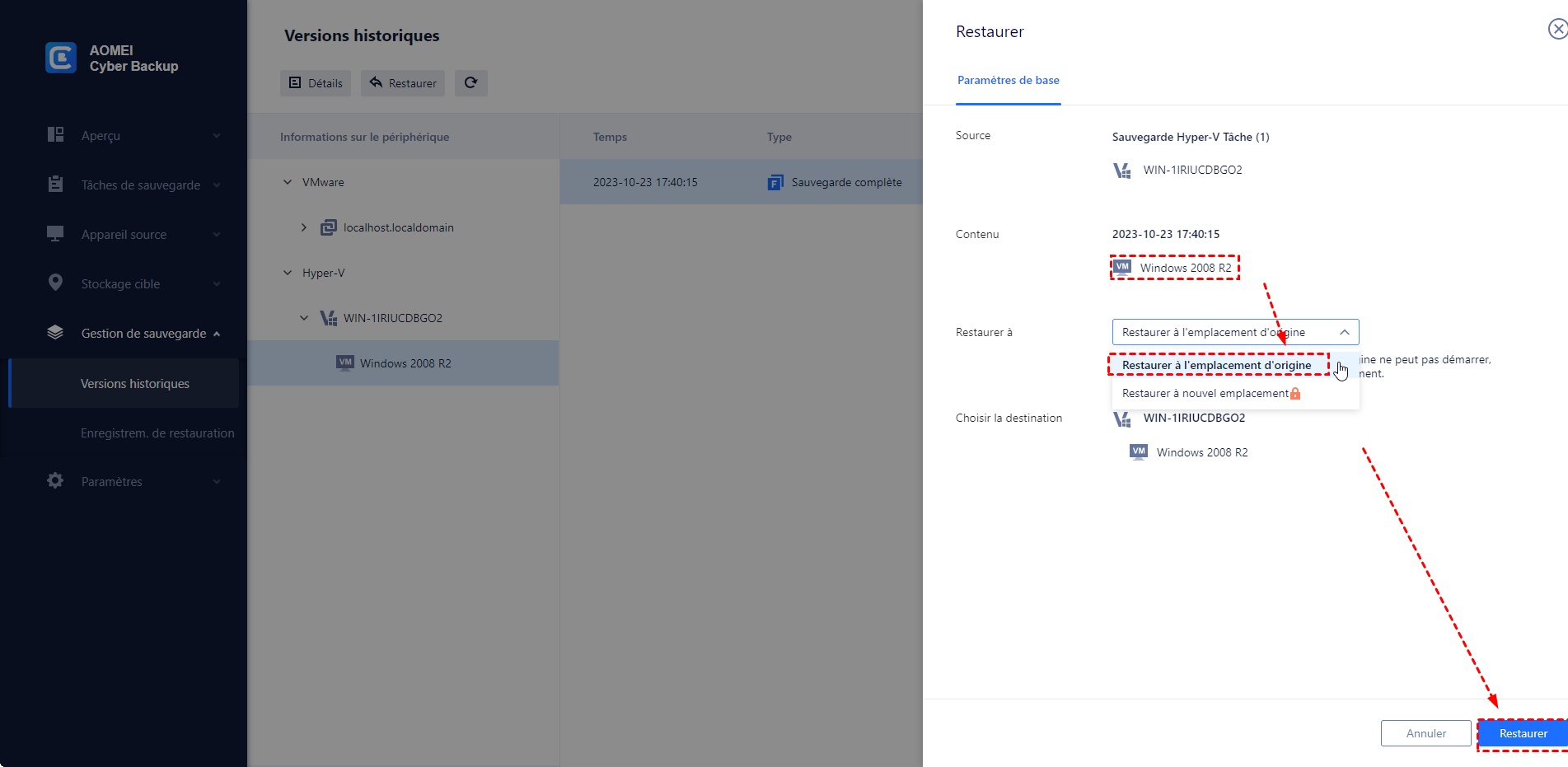This screenshot has height=767, width=1568.
Task: Switch to Paramètres de base tab
Action: [x=1008, y=81]
